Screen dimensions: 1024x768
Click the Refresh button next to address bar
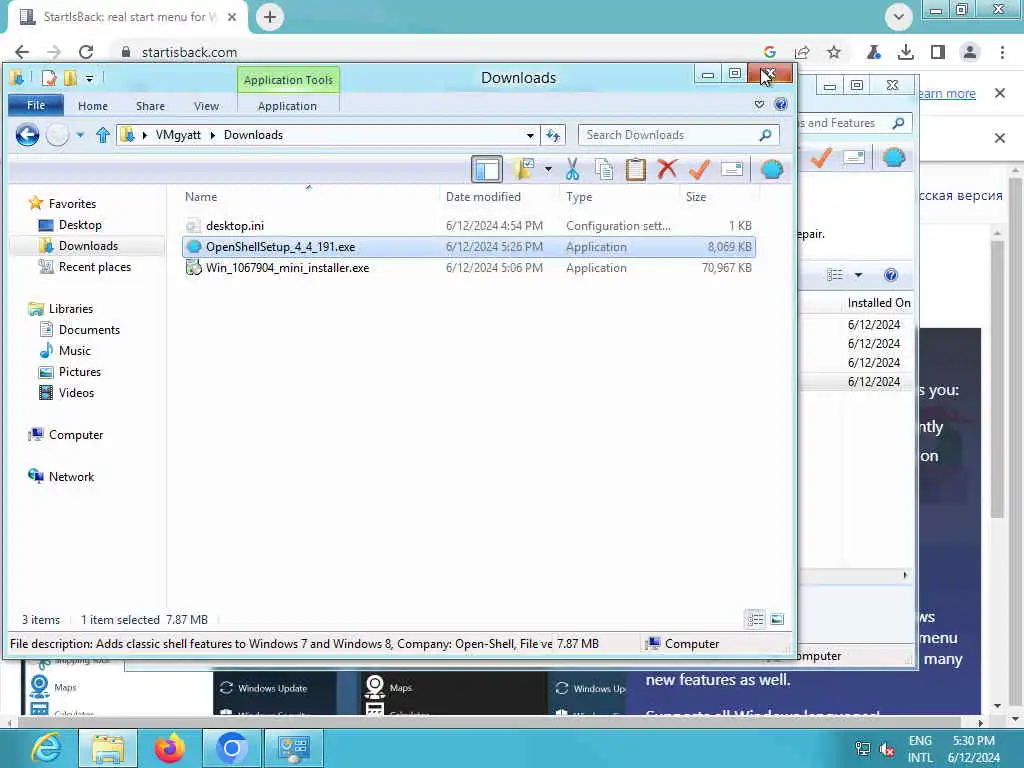pos(553,135)
